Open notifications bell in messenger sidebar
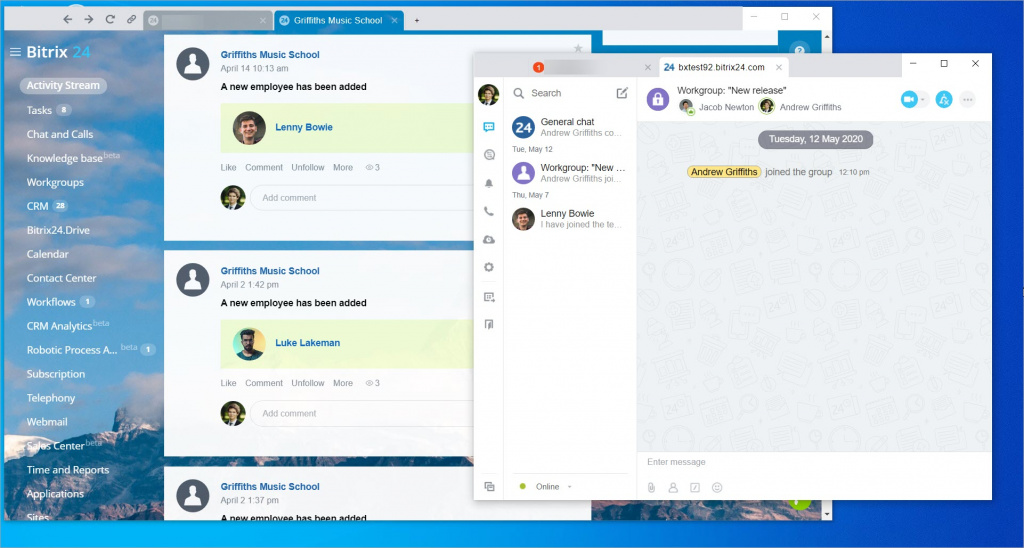 (488, 183)
